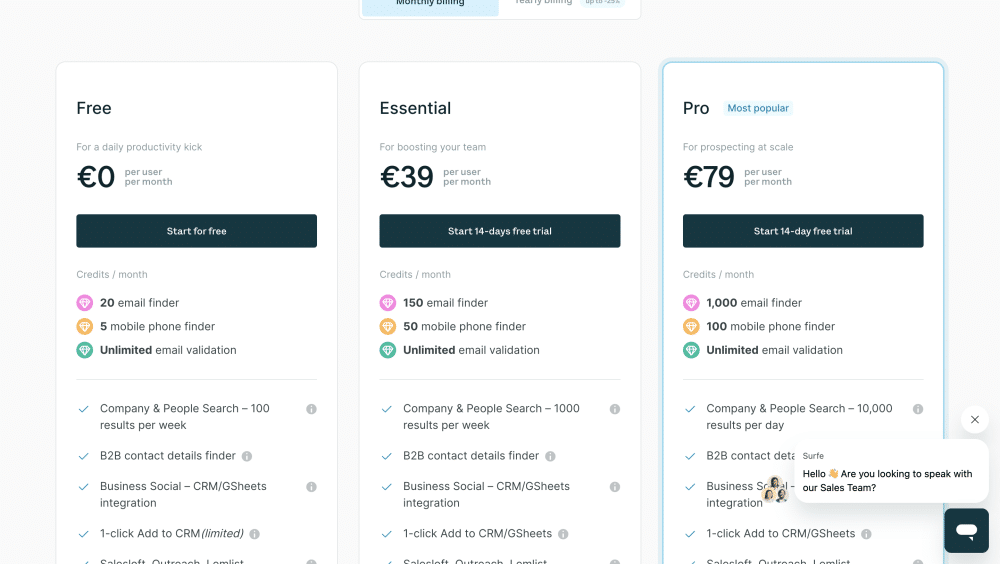This screenshot has height=564, width=1000.
Task: Start the Pro 14-day free trial
Action: [803, 231]
